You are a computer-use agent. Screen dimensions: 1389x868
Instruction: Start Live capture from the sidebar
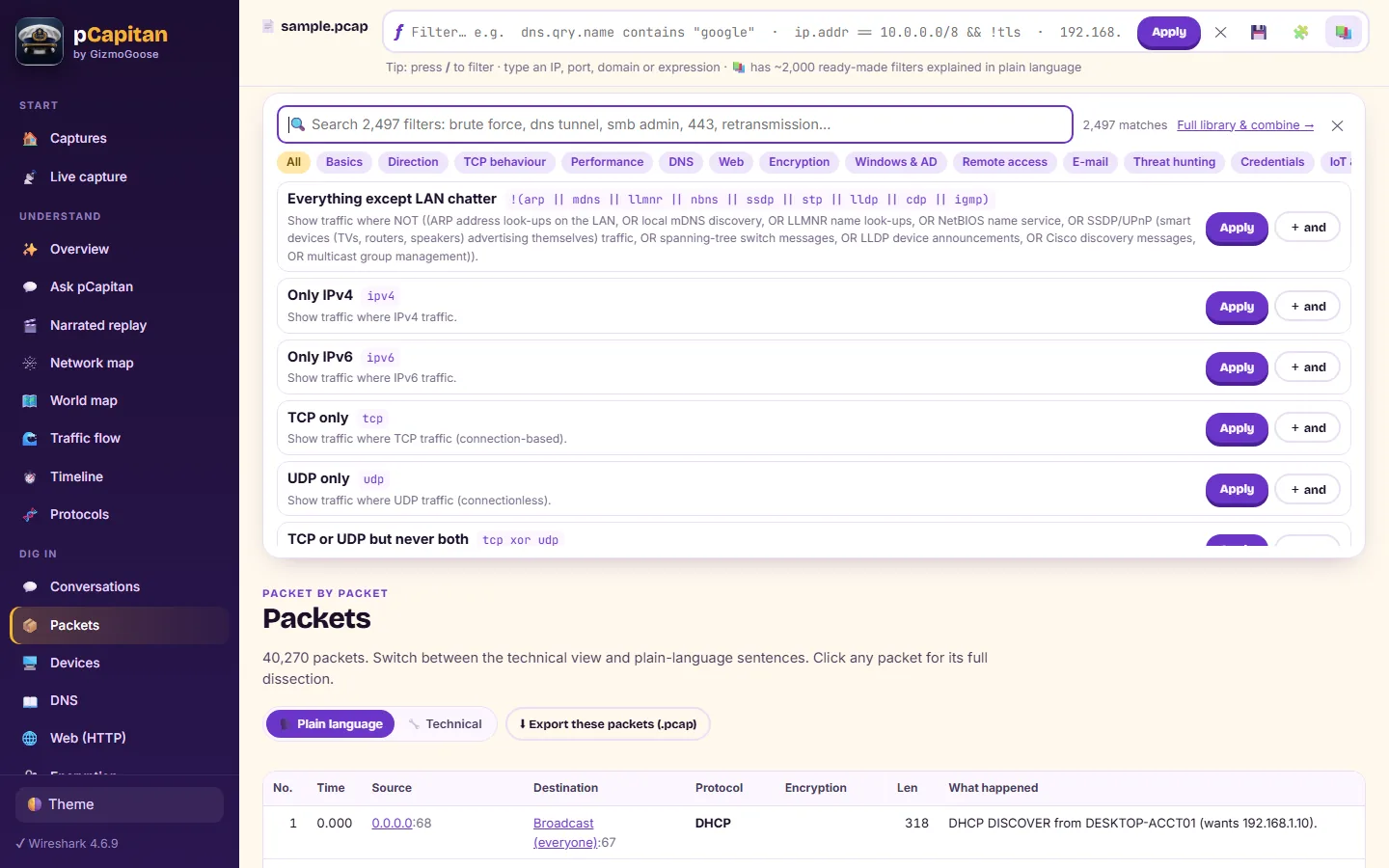click(120, 177)
